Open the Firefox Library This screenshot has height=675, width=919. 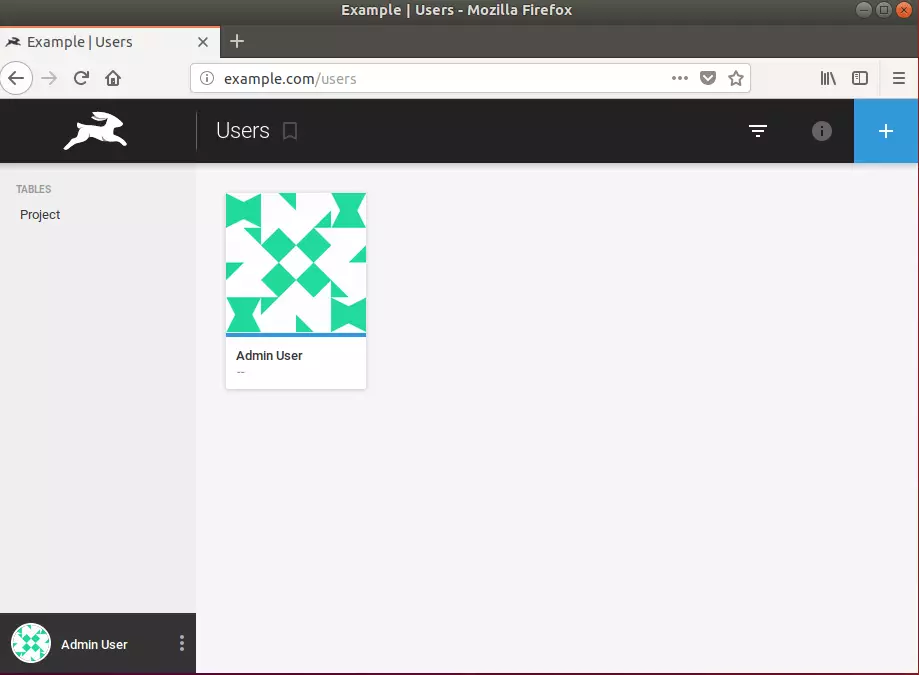[x=828, y=78]
